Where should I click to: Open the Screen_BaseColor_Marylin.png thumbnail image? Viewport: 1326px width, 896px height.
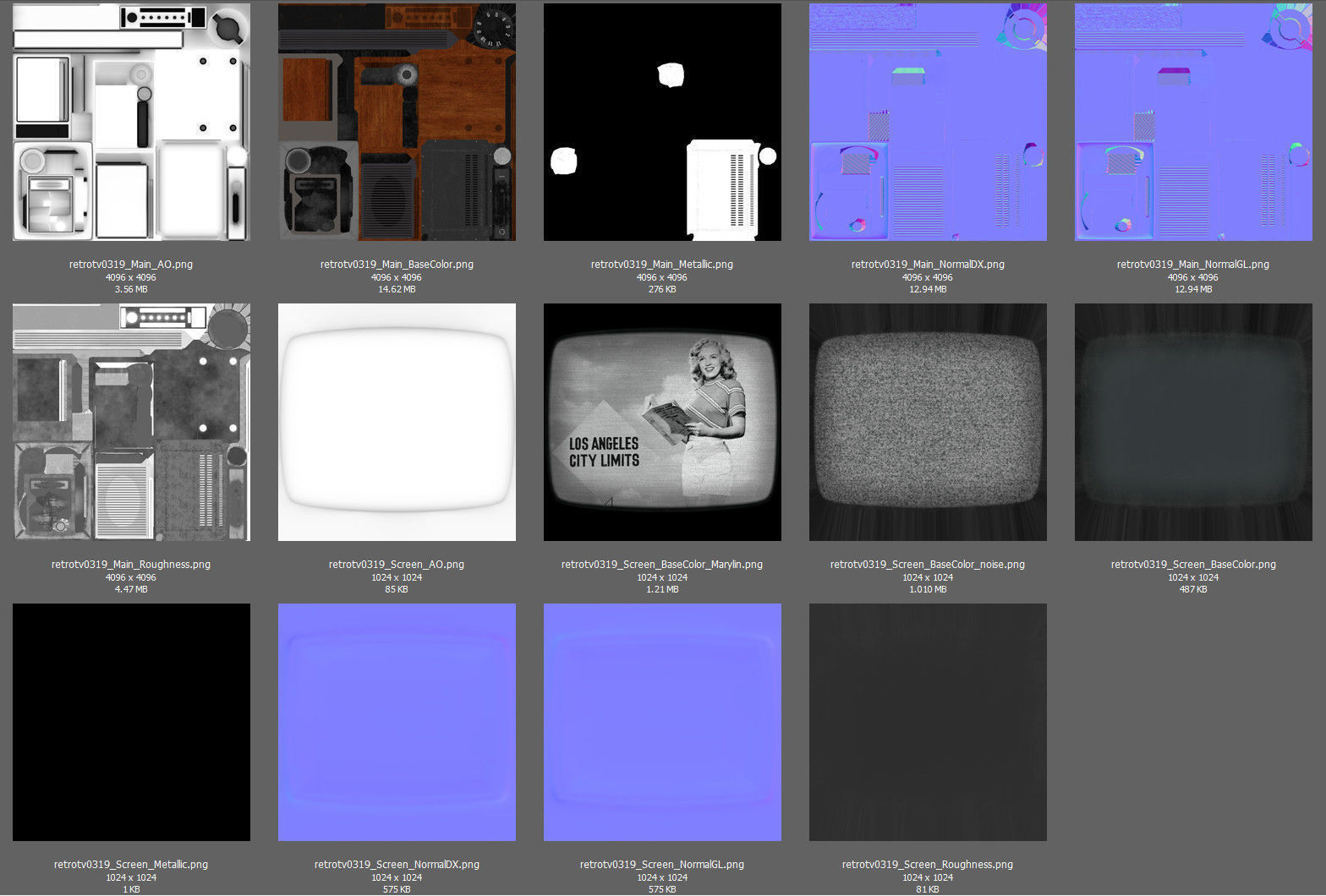[662, 422]
